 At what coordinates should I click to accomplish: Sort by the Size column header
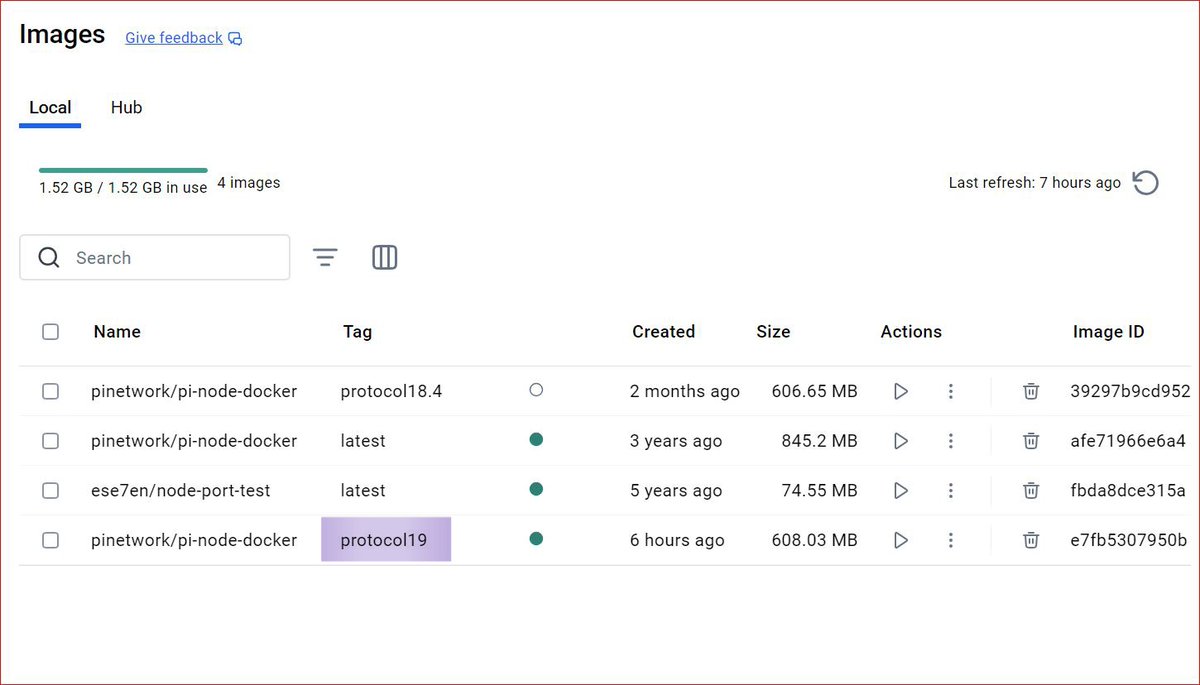pyautogui.click(x=773, y=332)
